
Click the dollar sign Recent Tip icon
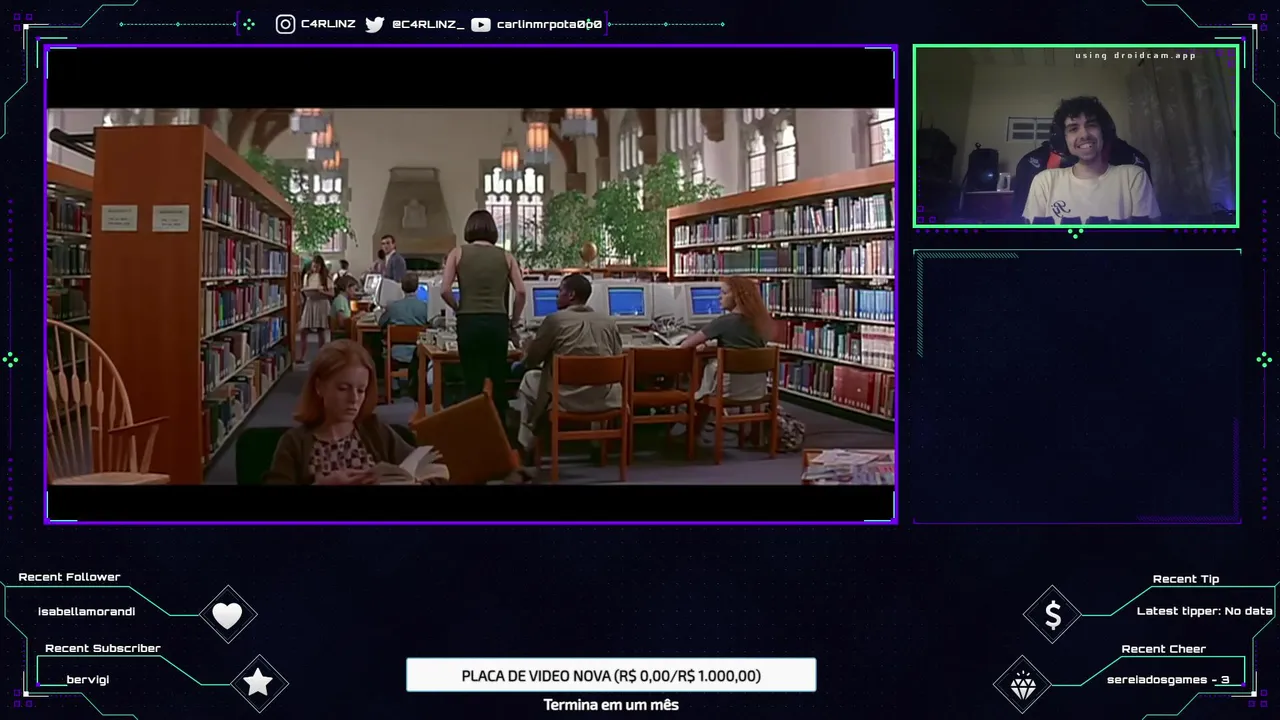point(1053,615)
